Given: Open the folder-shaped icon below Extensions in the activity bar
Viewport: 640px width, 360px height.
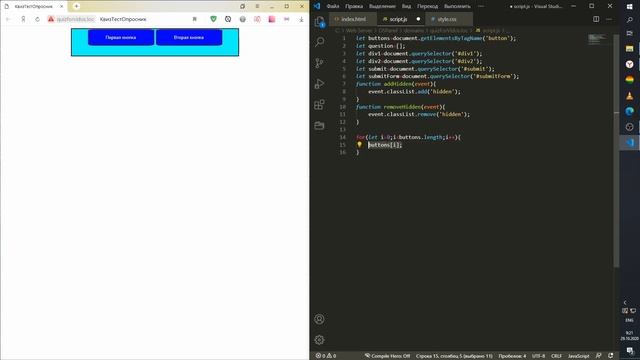Looking at the screenshot, I should pyautogui.click(x=320, y=125).
